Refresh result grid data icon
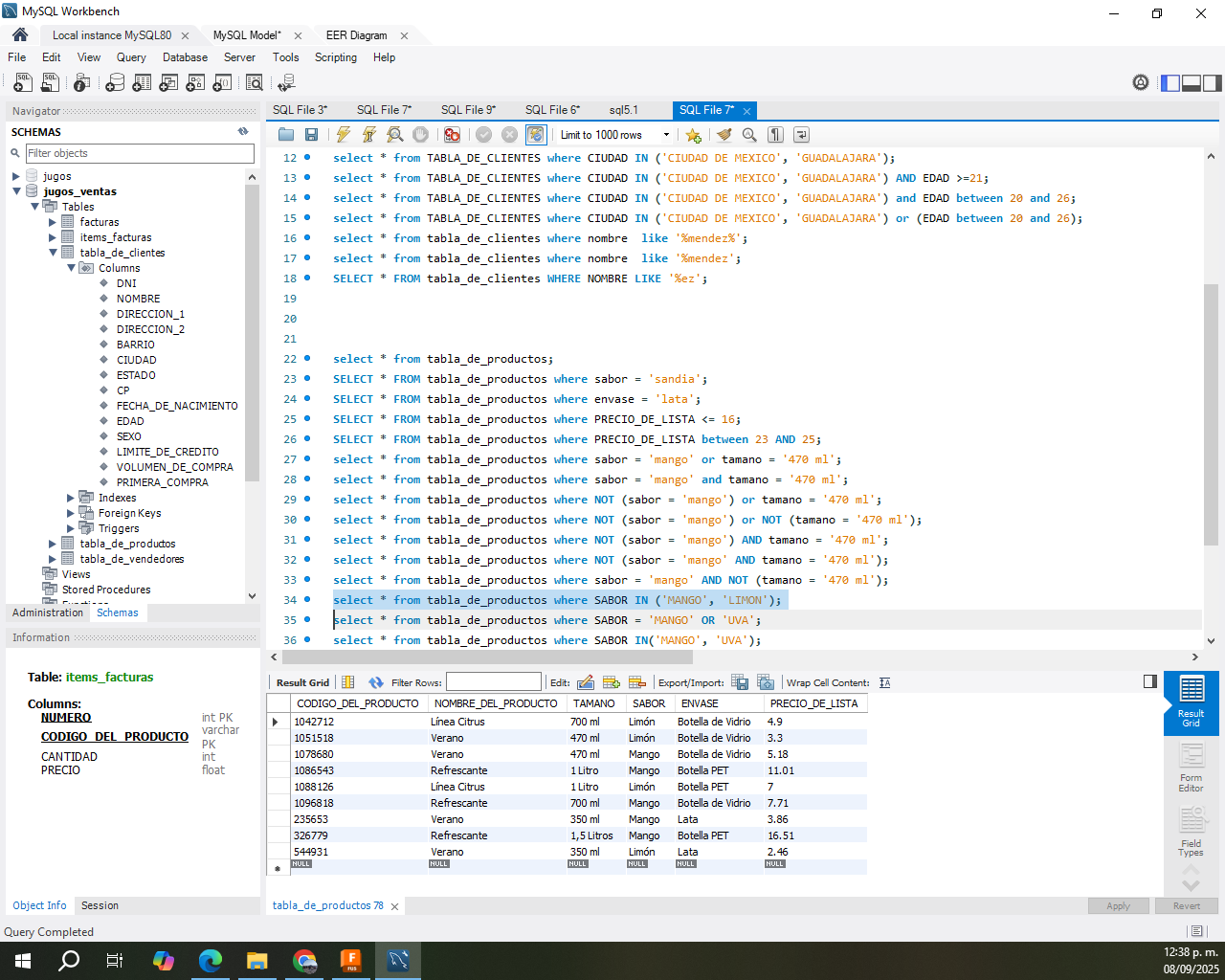This screenshot has height=980, width=1225. pos(375,682)
